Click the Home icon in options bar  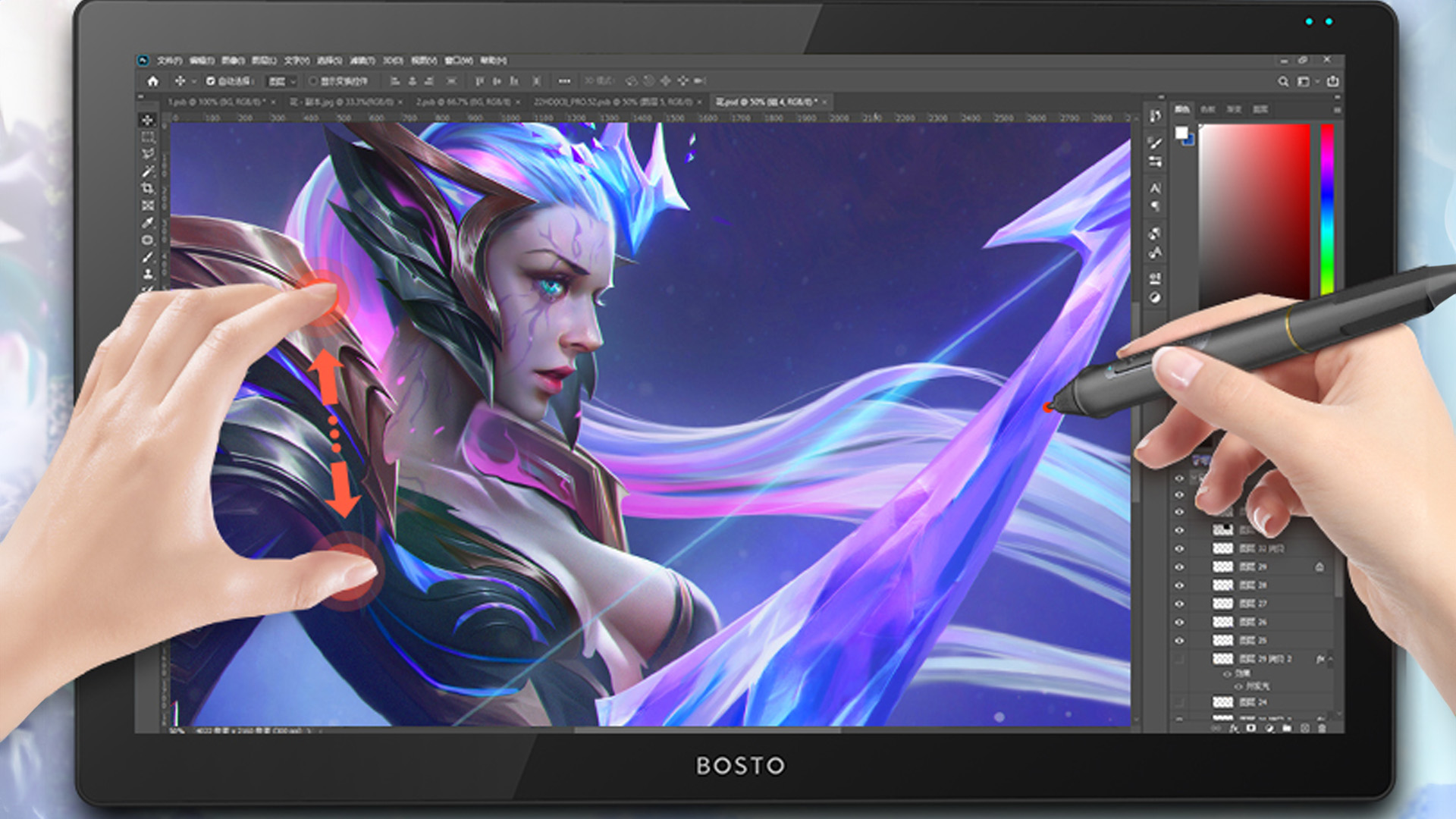[x=153, y=81]
